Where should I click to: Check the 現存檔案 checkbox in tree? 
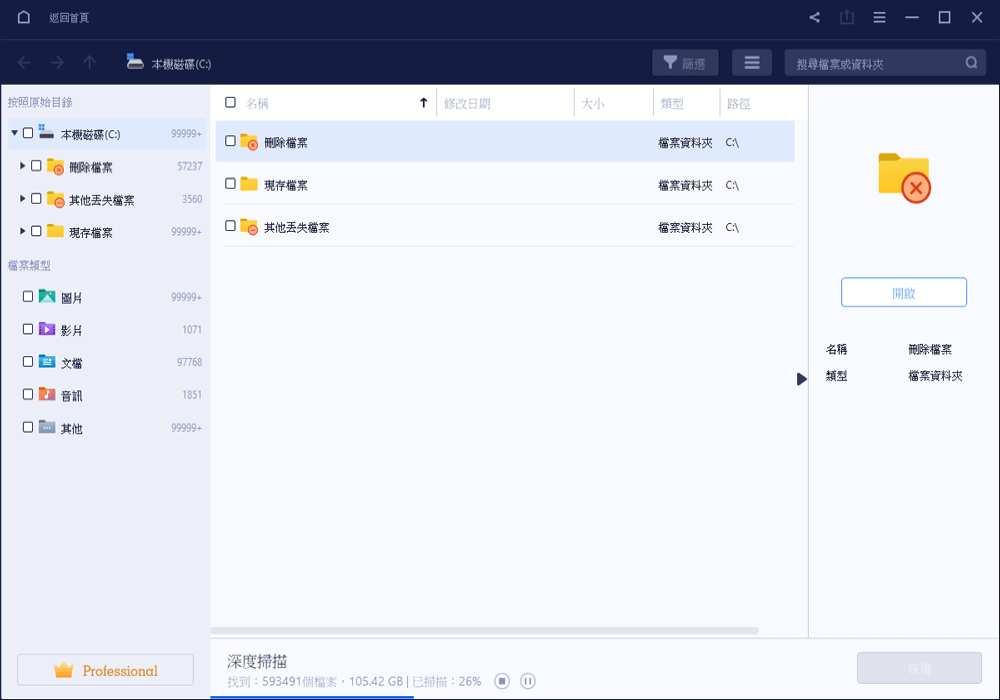pos(36,231)
